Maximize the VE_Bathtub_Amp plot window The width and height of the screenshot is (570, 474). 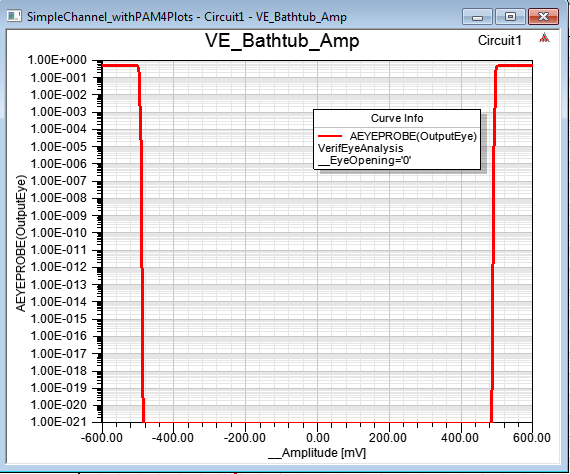point(510,17)
